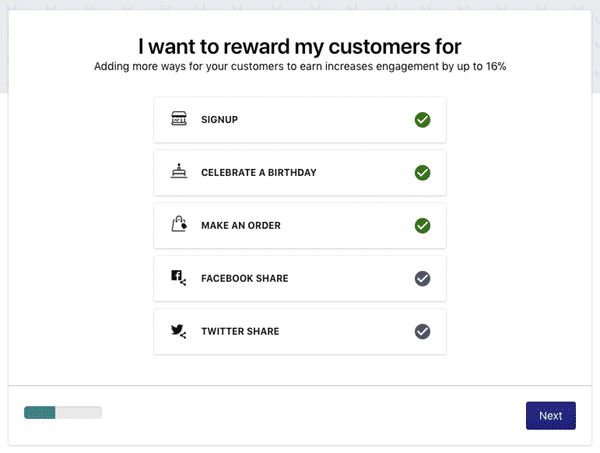
Task: Click the teal filled progress bar segment
Action: click(x=40, y=412)
